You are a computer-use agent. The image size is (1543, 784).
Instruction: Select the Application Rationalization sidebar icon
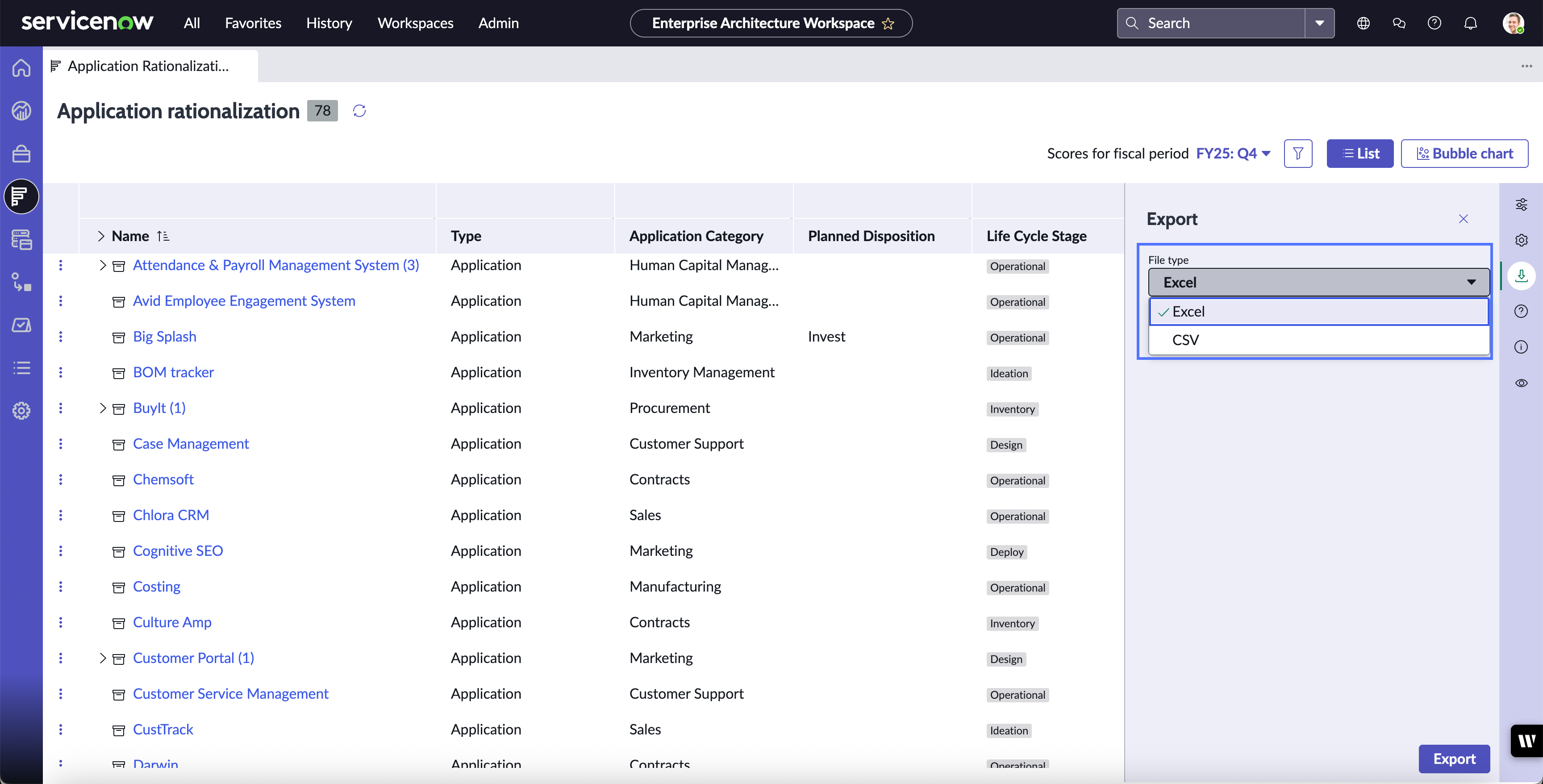(x=21, y=196)
